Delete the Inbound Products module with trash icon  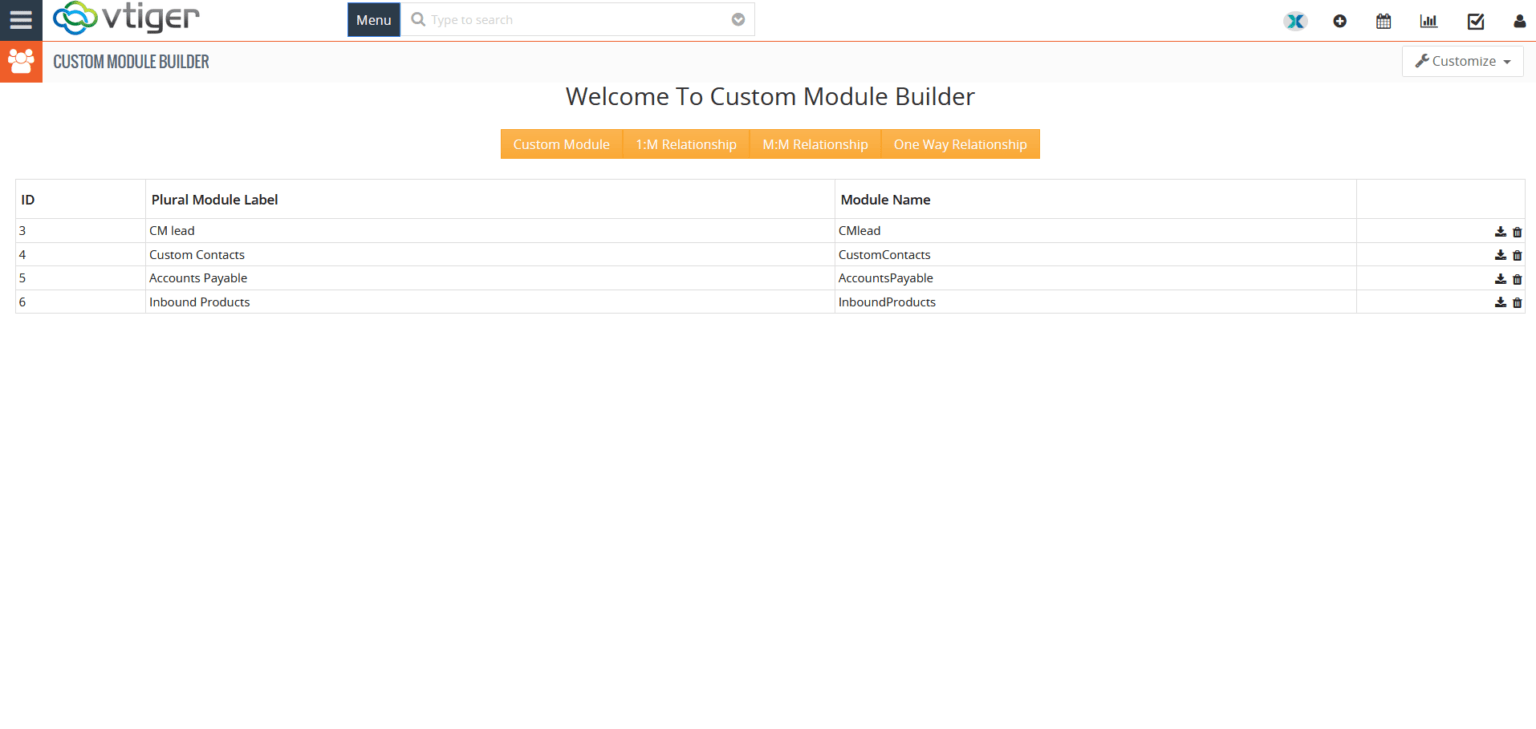click(x=1517, y=302)
